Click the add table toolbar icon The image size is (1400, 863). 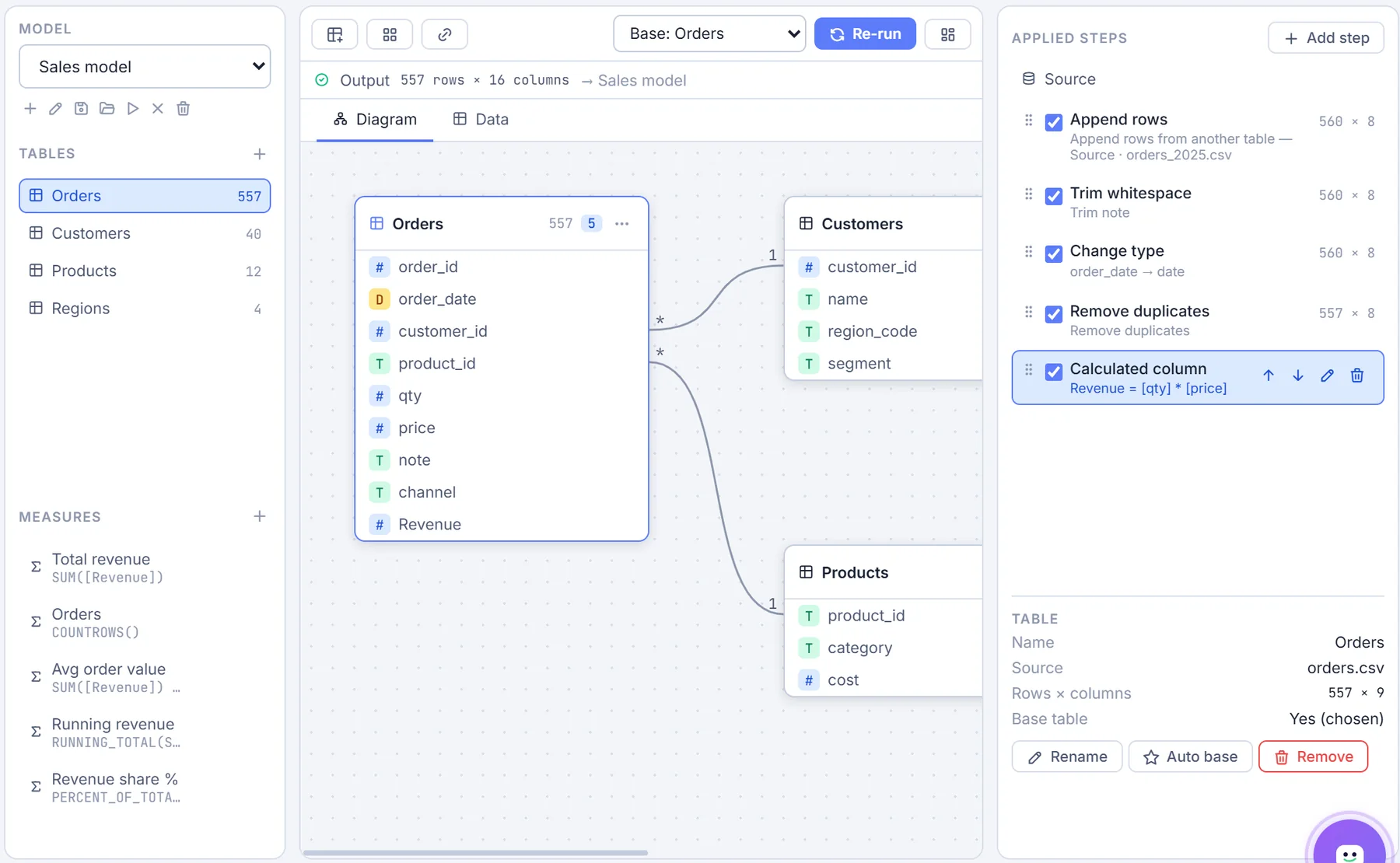tap(335, 34)
